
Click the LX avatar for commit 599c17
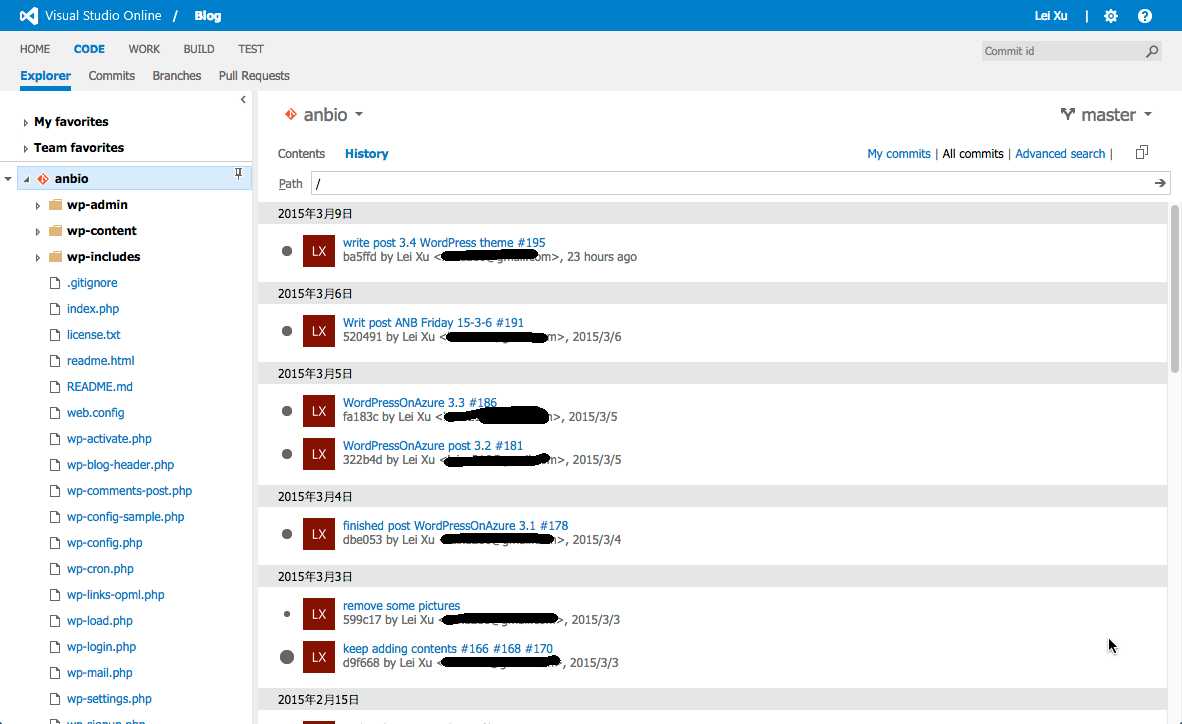pyautogui.click(x=319, y=614)
